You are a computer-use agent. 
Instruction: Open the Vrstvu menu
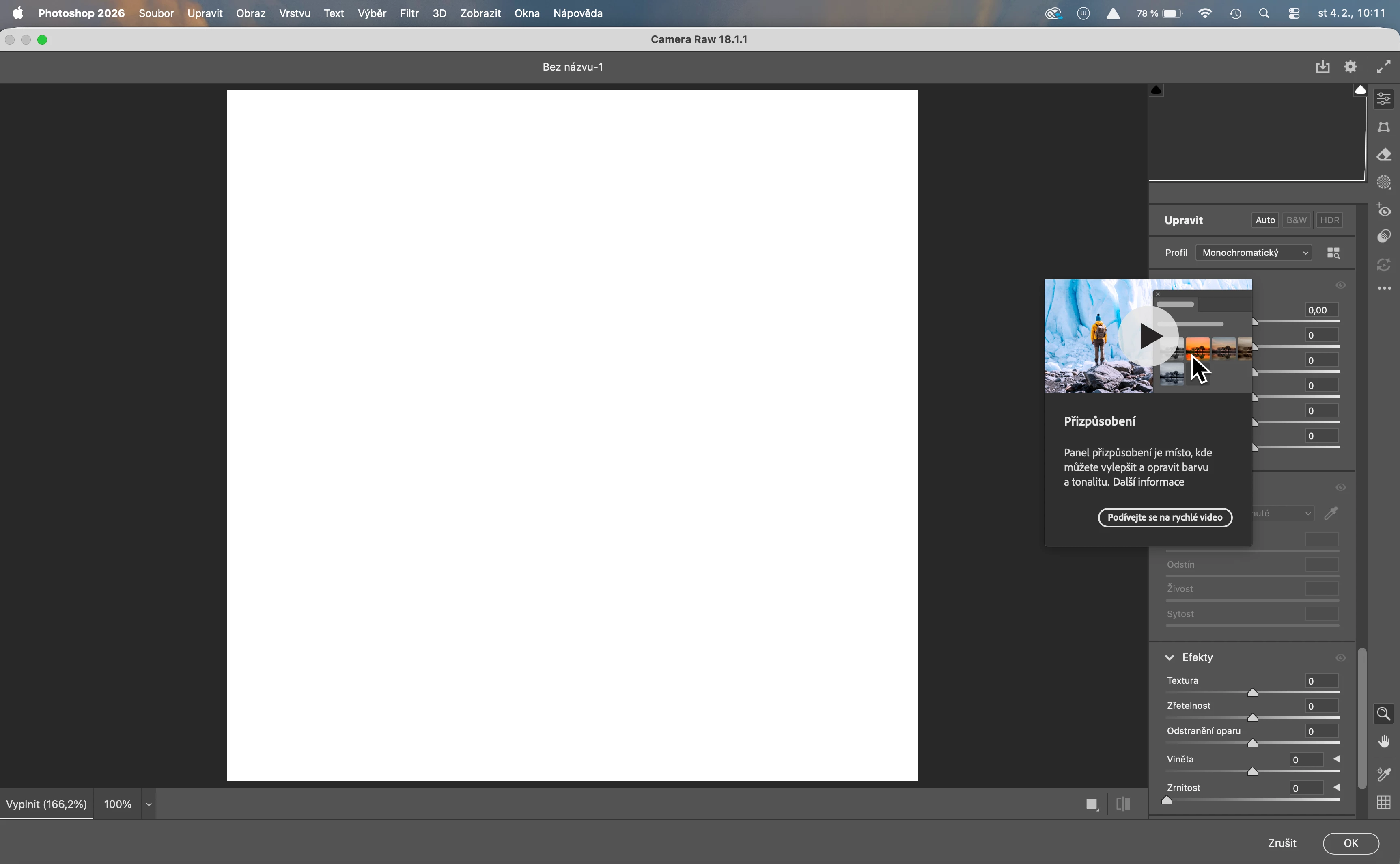(x=295, y=13)
